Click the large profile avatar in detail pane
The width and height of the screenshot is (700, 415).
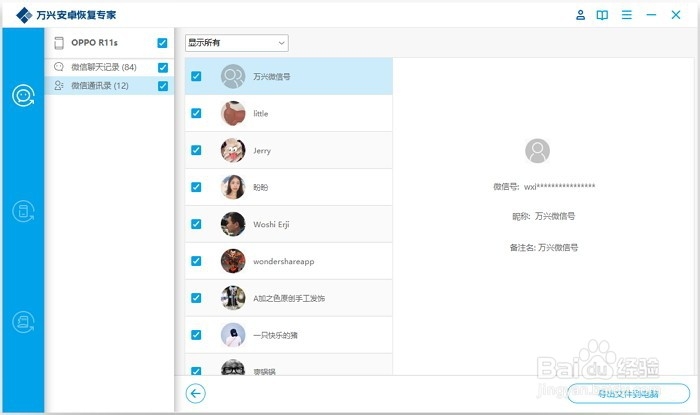(537, 151)
